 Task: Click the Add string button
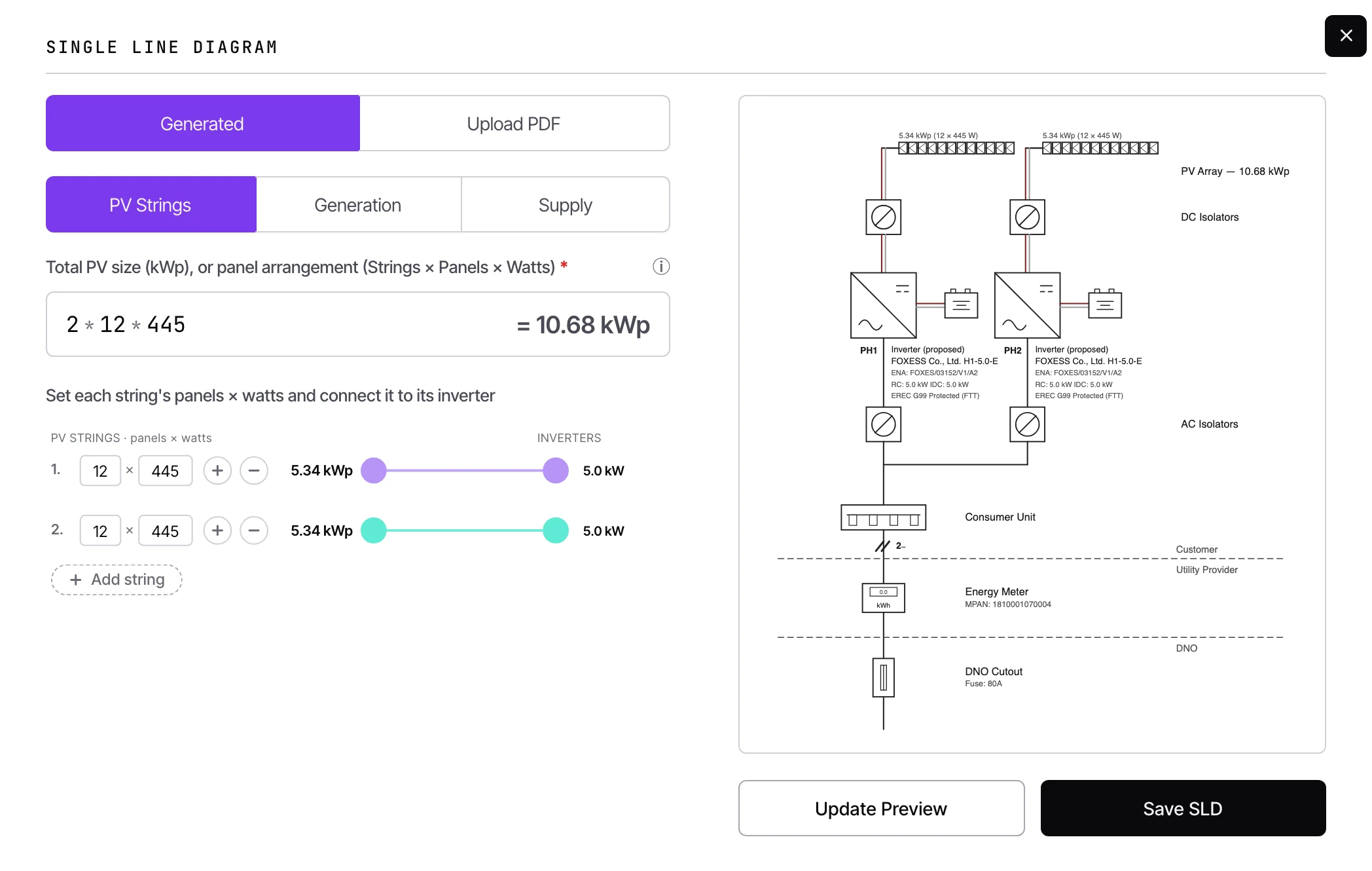117,580
